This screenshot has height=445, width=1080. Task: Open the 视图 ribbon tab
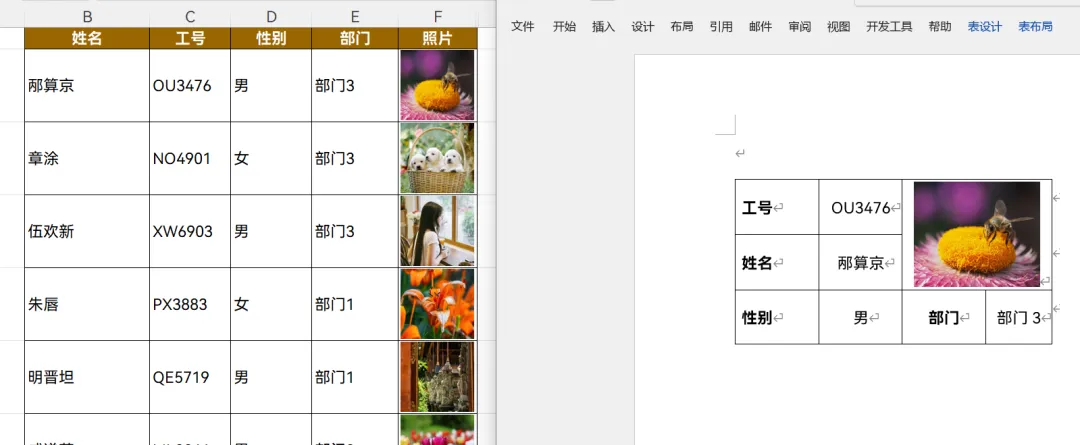click(x=838, y=27)
